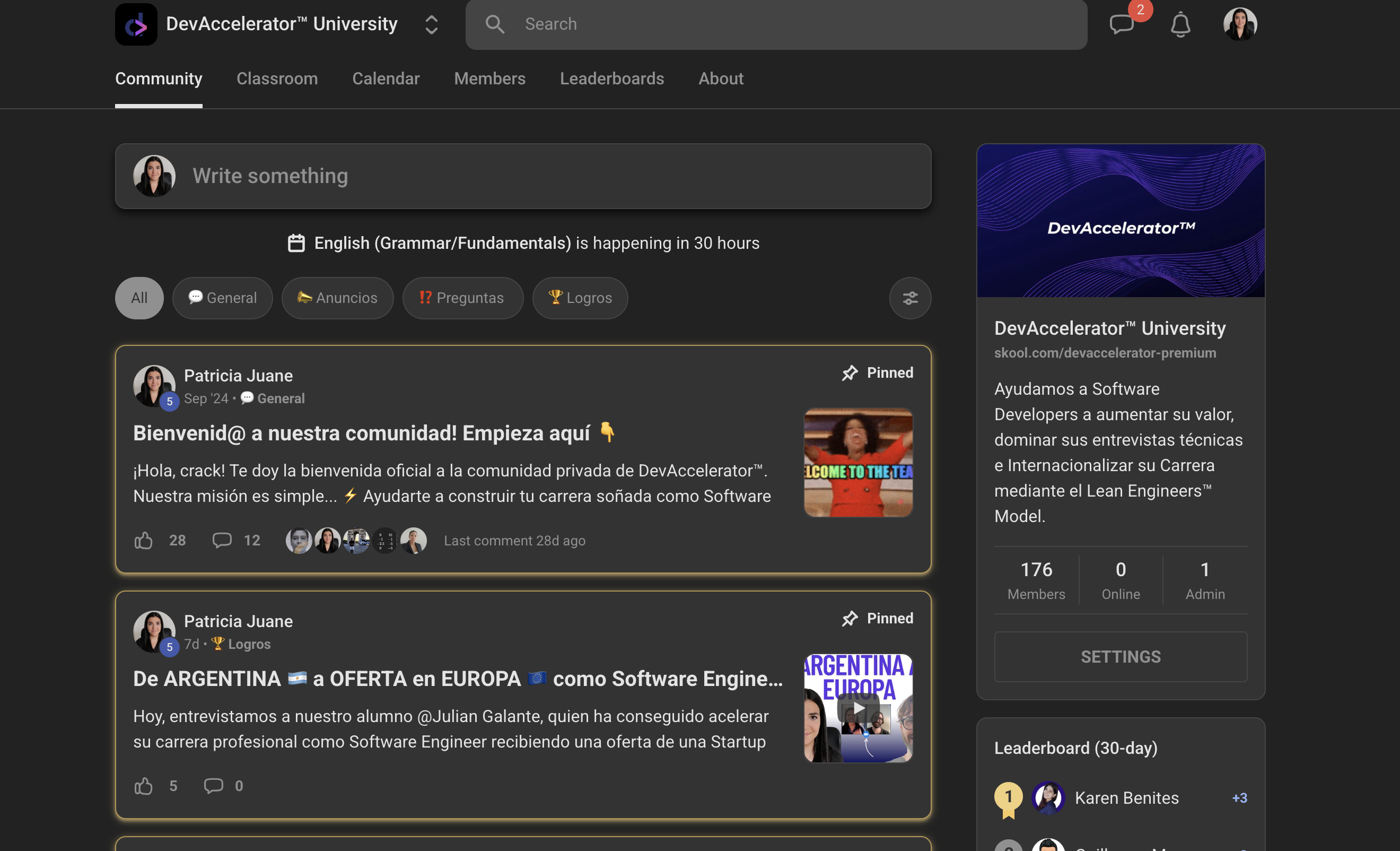Open chat messages icon with badge
This screenshot has height=851, width=1400.
click(x=1122, y=24)
